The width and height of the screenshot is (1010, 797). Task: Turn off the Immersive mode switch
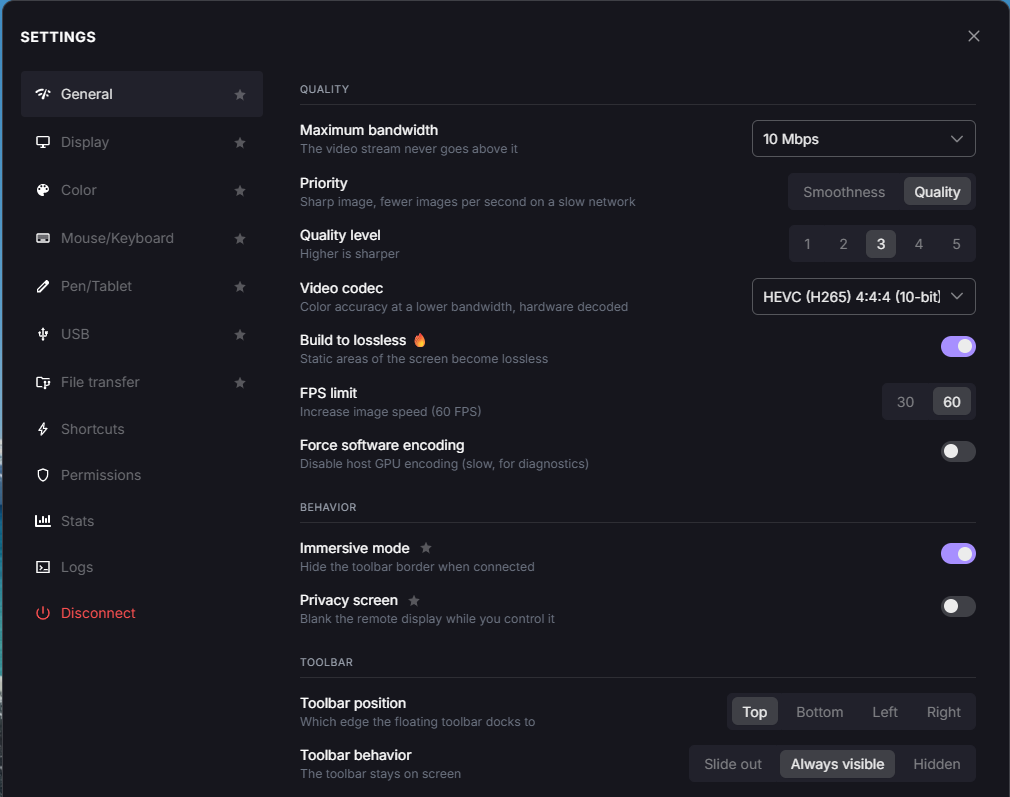(x=958, y=553)
